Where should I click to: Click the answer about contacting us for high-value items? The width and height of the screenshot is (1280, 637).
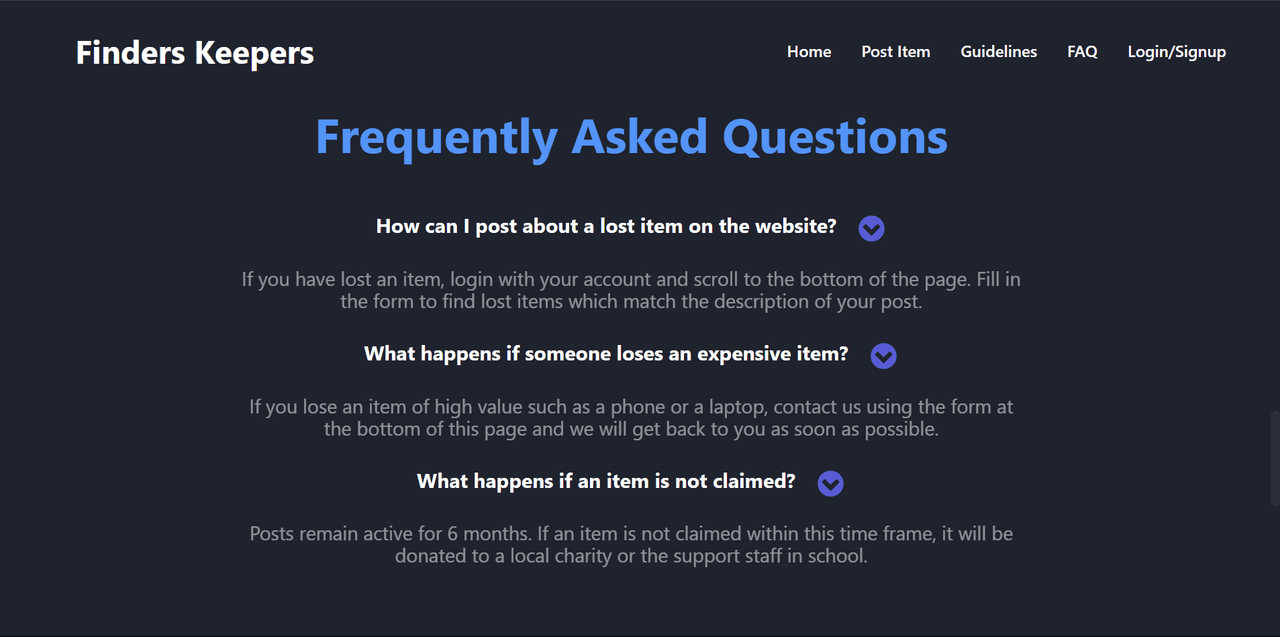pyautogui.click(x=631, y=418)
